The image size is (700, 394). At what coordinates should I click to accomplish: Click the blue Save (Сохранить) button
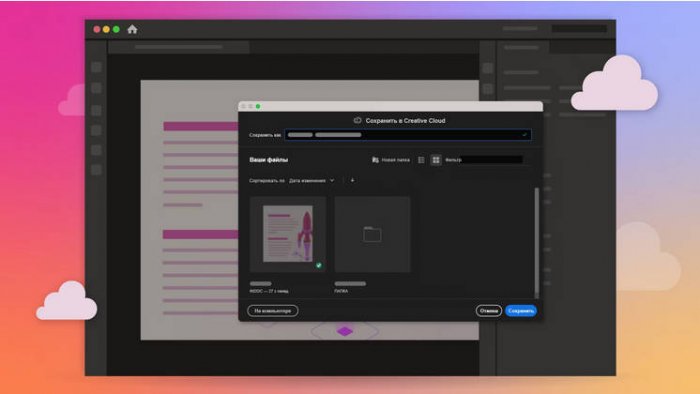point(521,311)
